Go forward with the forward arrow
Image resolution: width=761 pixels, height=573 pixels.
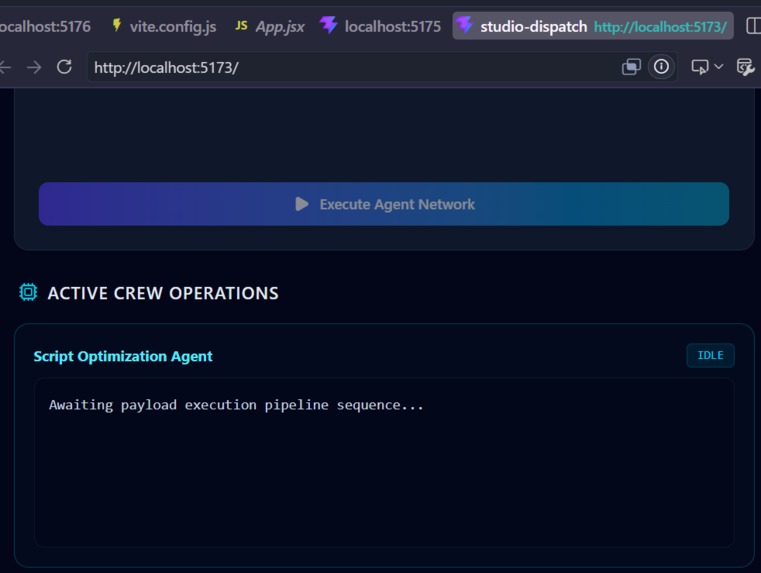(x=34, y=67)
